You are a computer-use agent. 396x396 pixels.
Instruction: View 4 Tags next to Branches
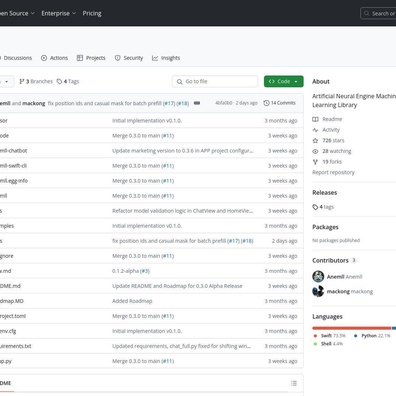tap(68, 81)
